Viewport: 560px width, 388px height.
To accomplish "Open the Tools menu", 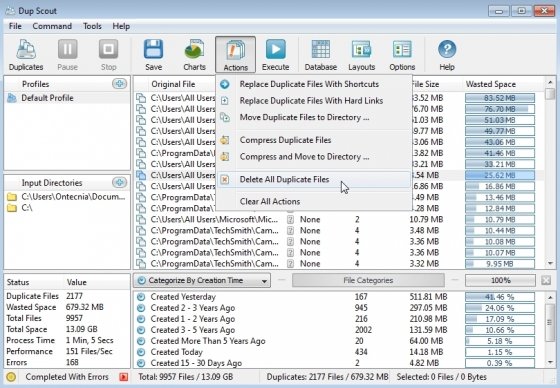I will pyautogui.click(x=92, y=26).
